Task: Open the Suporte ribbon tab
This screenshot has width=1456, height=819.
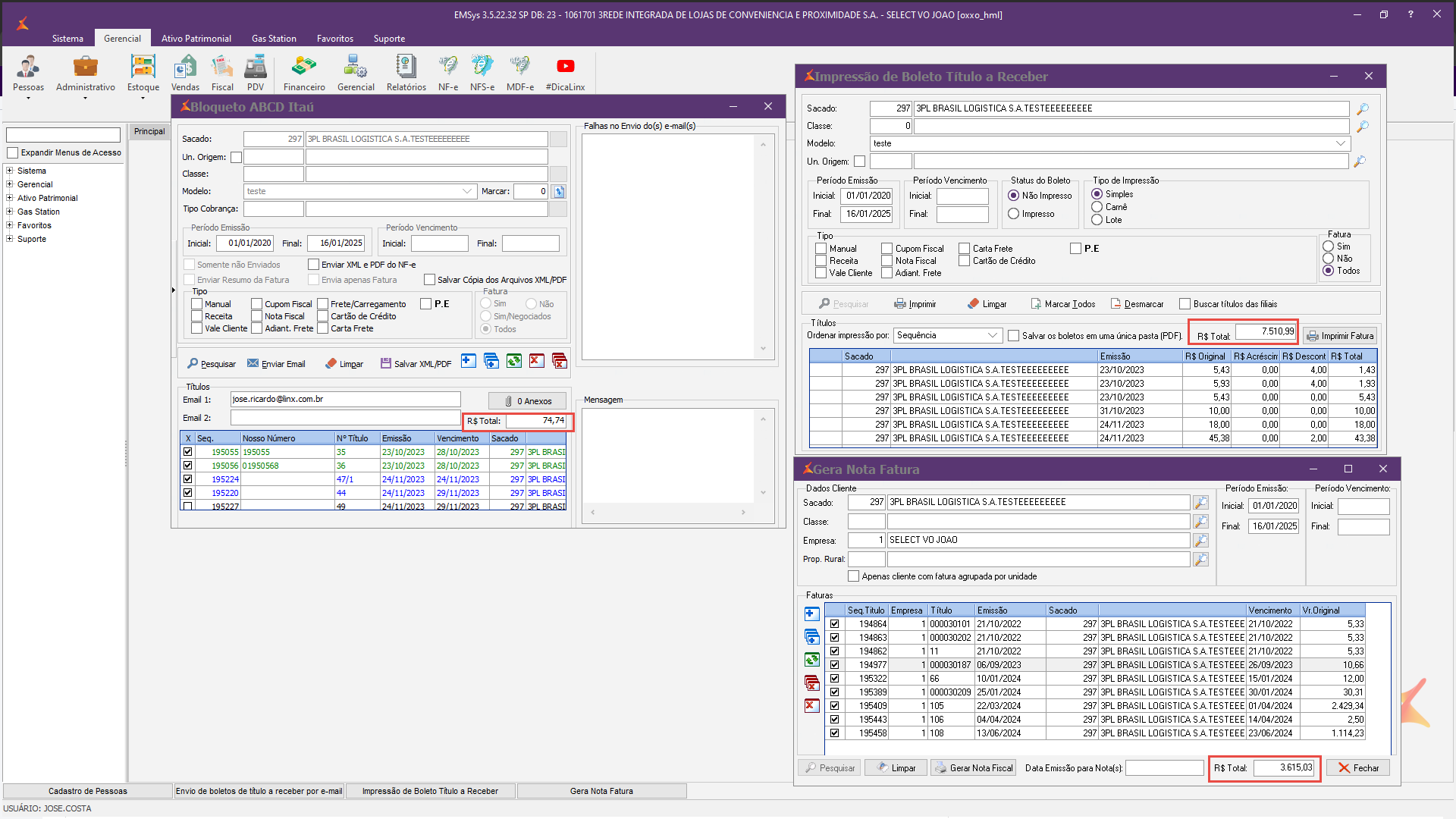Action: click(x=389, y=39)
